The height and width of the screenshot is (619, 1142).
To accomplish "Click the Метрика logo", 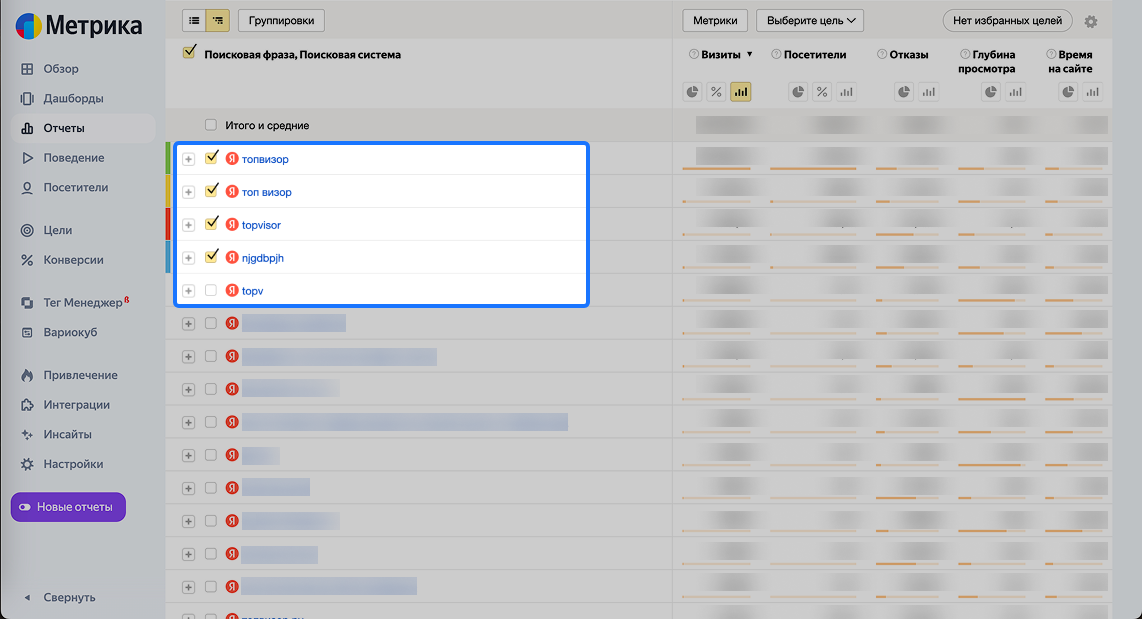I will [79, 26].
